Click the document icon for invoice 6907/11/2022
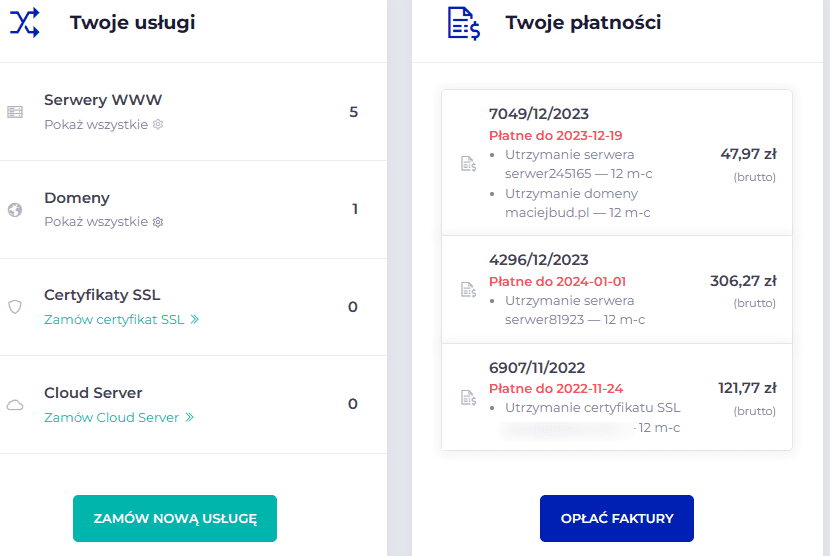Viewport: 830px width, 556px height. point(468,397)
